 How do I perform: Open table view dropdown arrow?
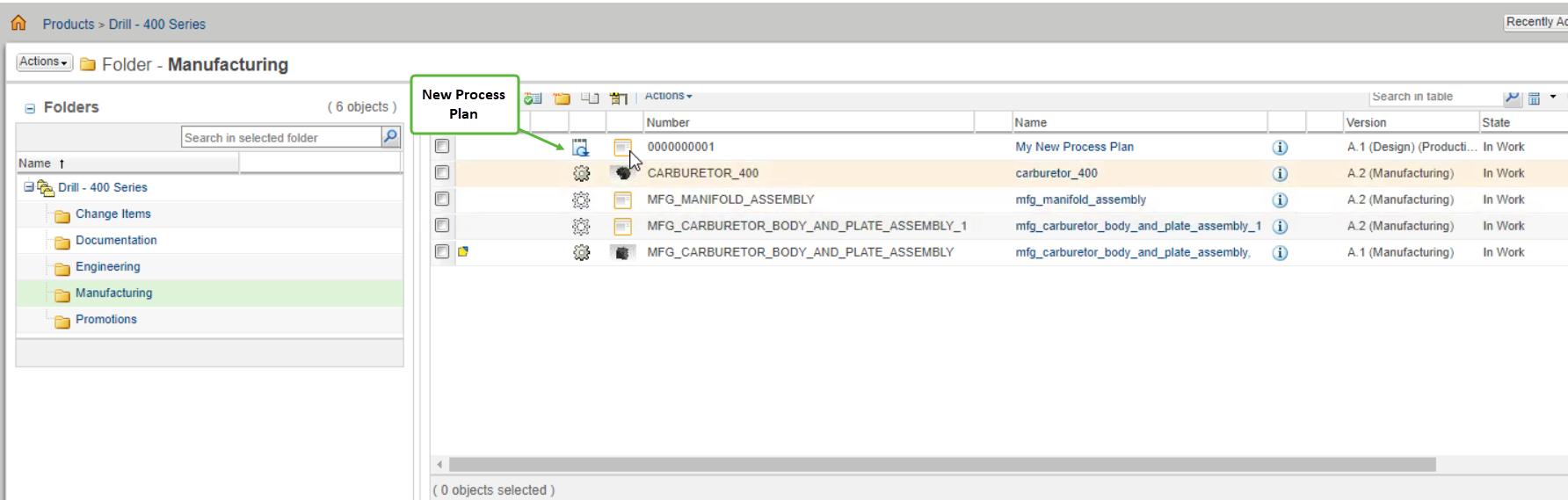pos(1553,97)
